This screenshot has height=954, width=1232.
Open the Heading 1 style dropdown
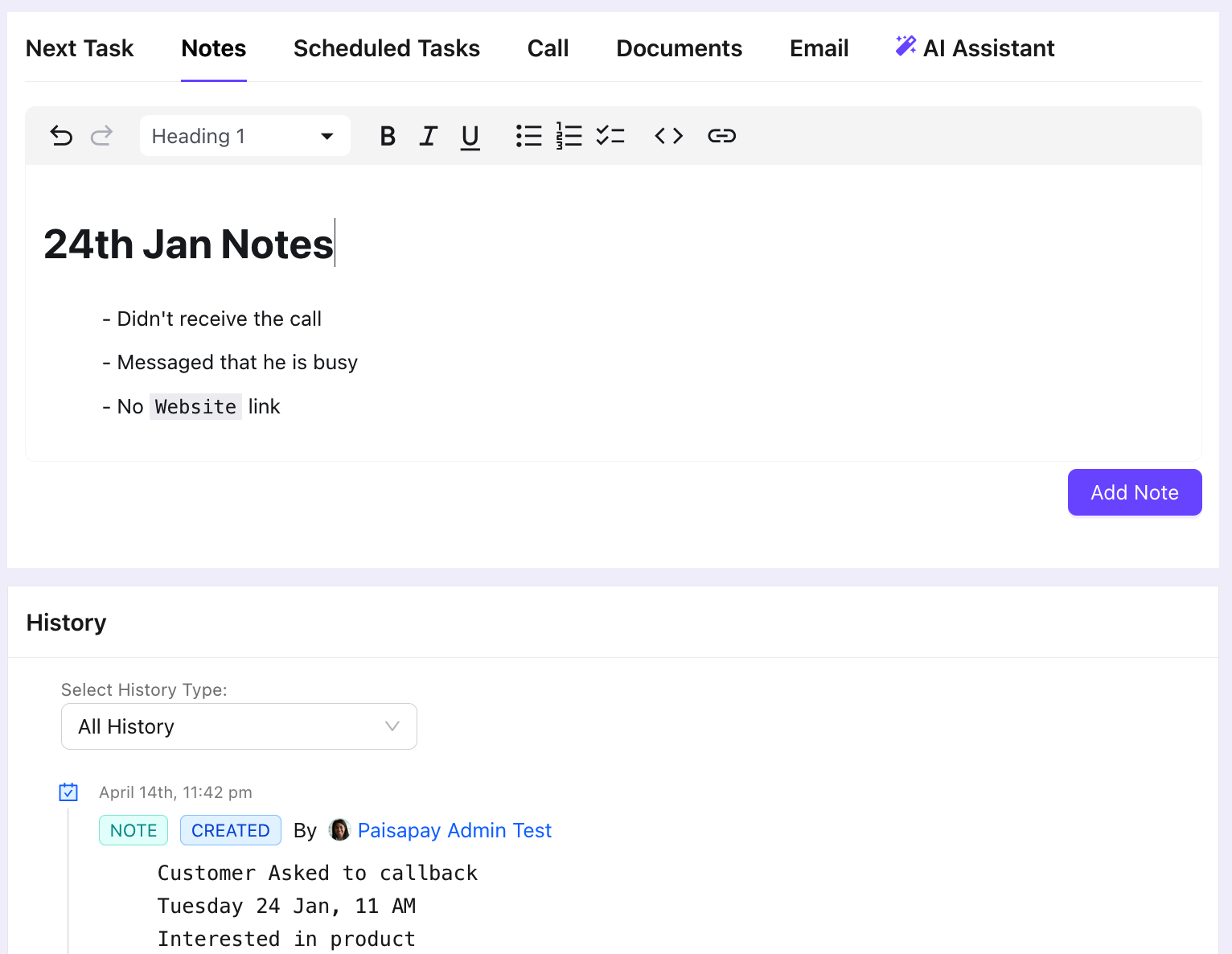tap(244, 136)
